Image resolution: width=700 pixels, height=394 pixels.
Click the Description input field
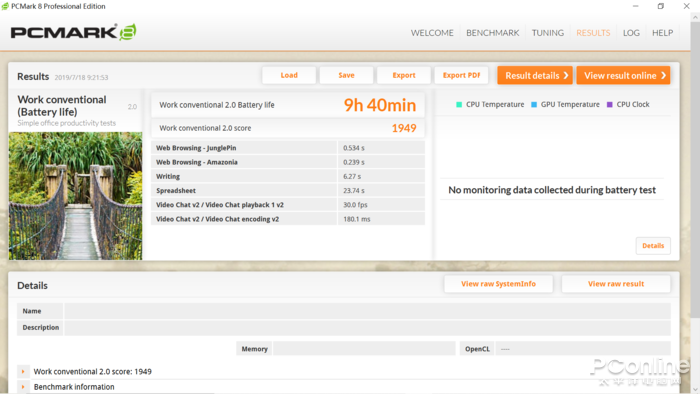tap(367, 328)
